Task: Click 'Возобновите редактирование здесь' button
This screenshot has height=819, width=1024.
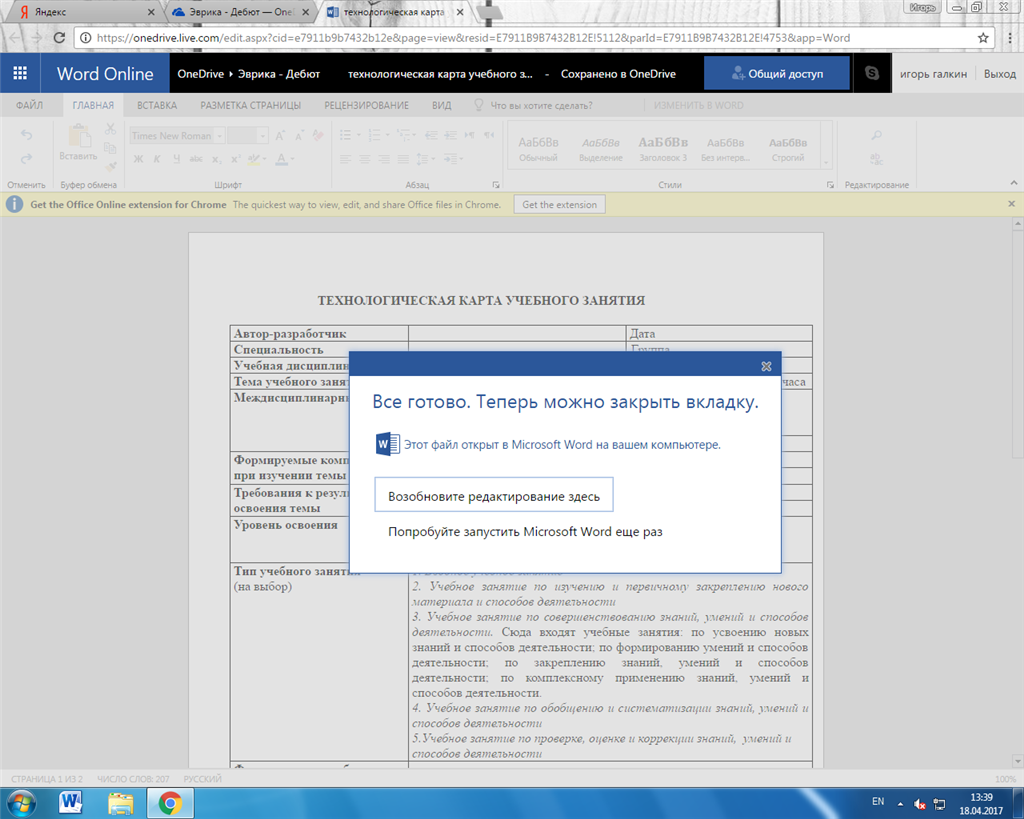Action: coord(494,495)
